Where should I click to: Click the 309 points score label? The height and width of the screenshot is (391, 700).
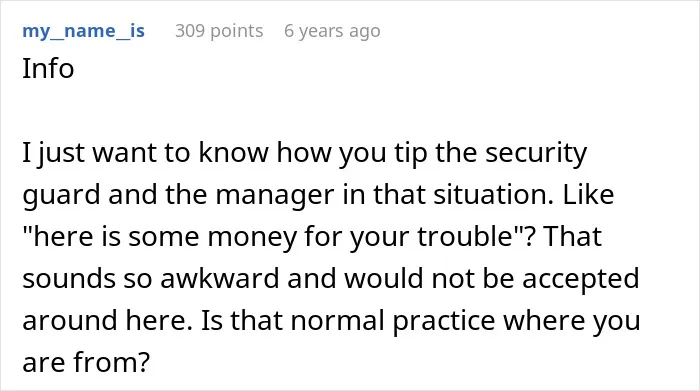tap(219, 31)
